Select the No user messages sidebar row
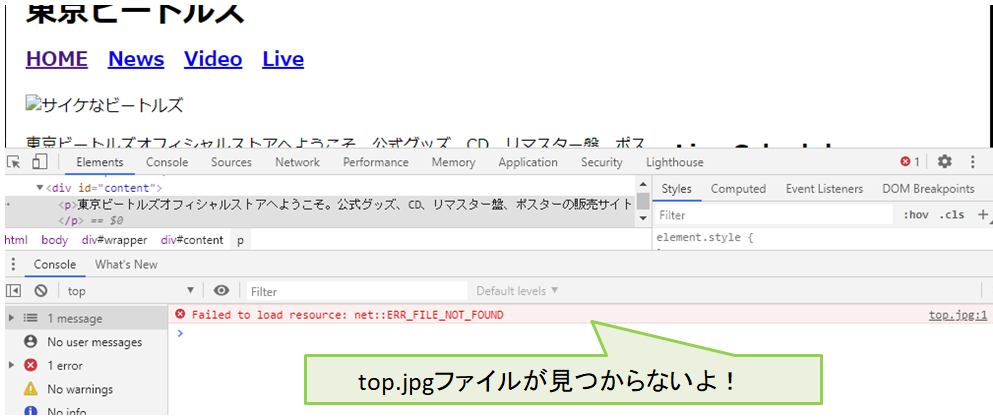Viewport: 993px width, 419px height. (86, 342)
